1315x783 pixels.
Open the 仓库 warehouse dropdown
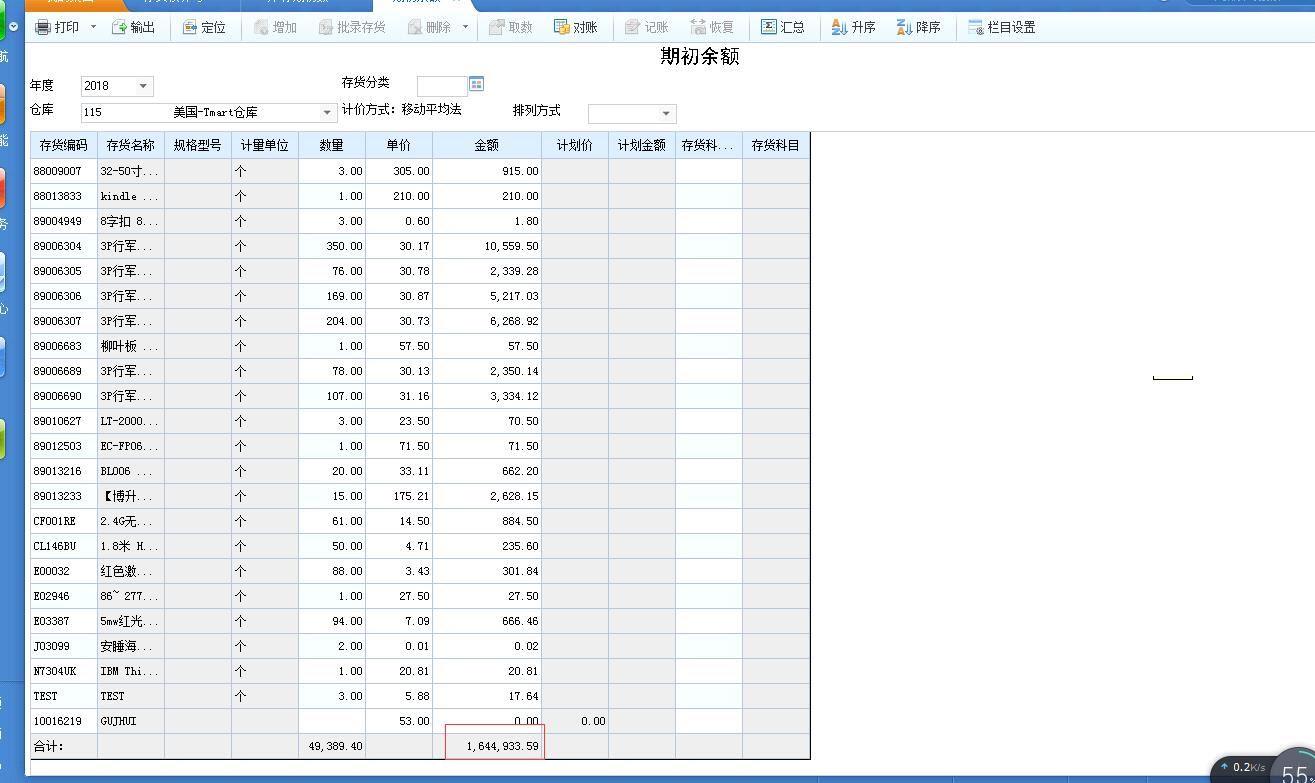[x=326, y=112]
